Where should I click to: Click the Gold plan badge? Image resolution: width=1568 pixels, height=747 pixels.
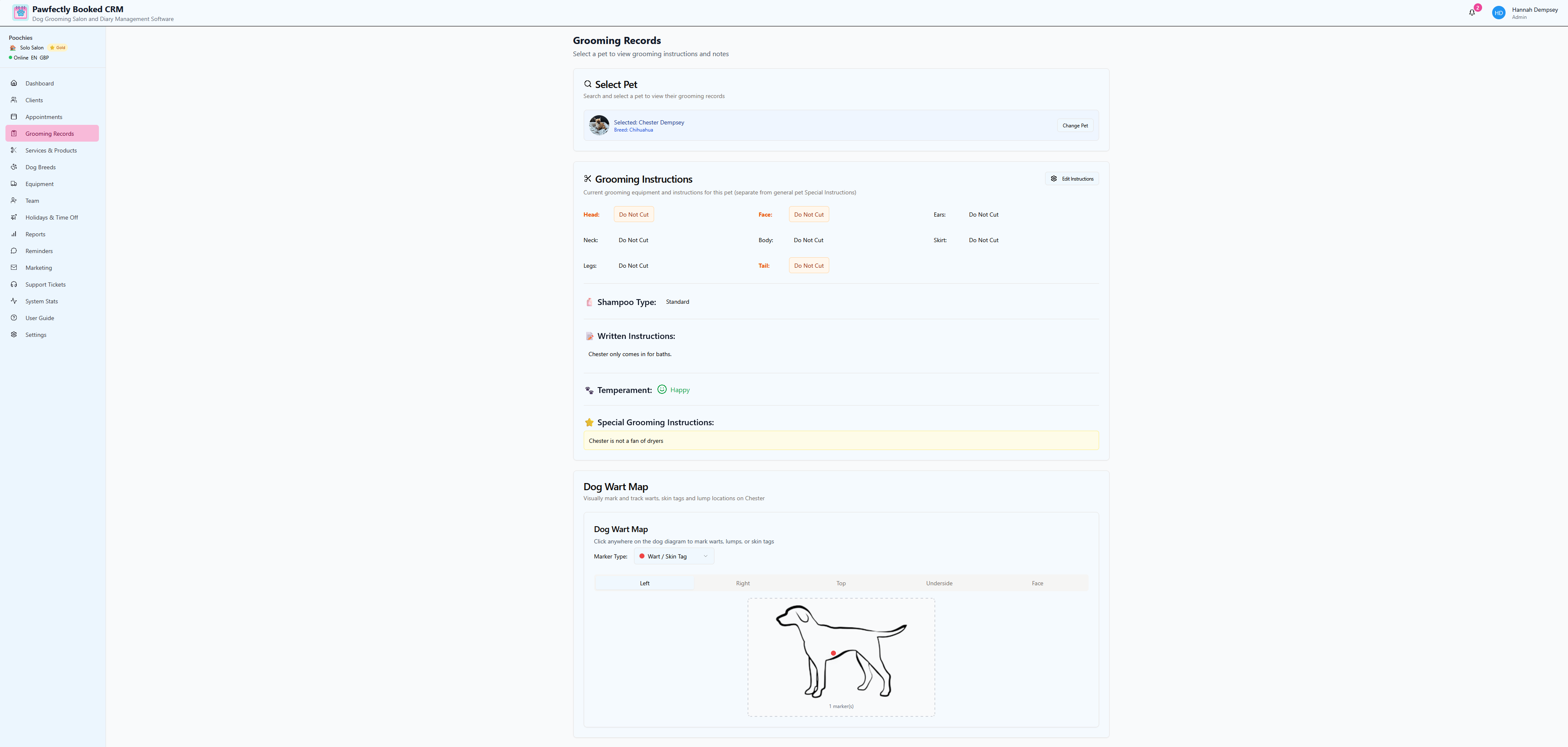pos(58,47)
